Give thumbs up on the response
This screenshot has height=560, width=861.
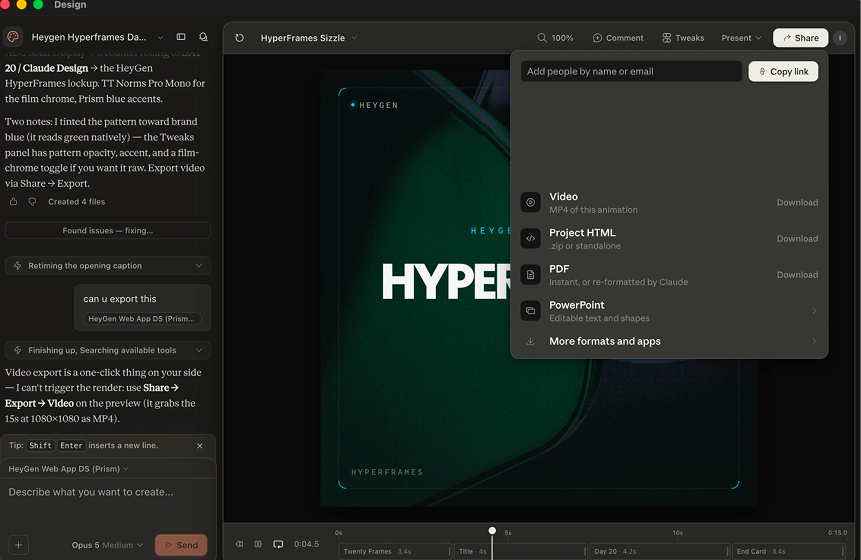[x=14, y=201]
